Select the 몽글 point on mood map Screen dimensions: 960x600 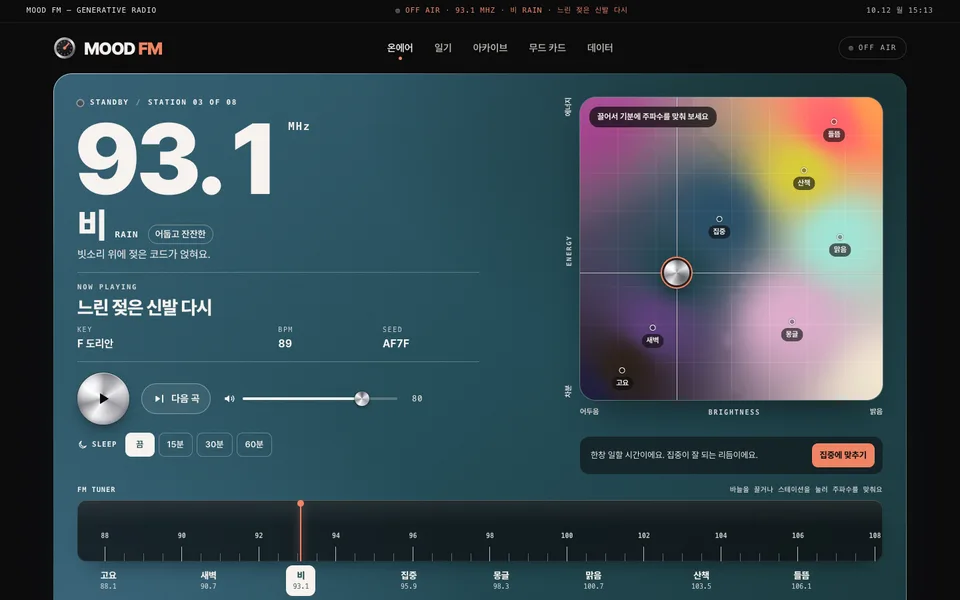point(792,329)
